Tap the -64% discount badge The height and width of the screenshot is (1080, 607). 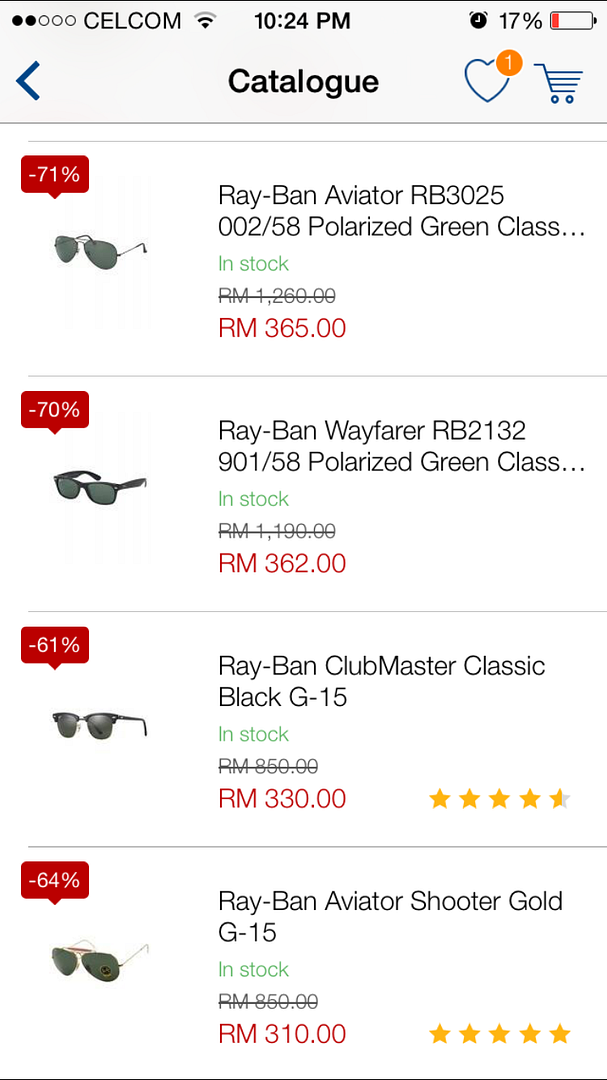coord(55,881)
